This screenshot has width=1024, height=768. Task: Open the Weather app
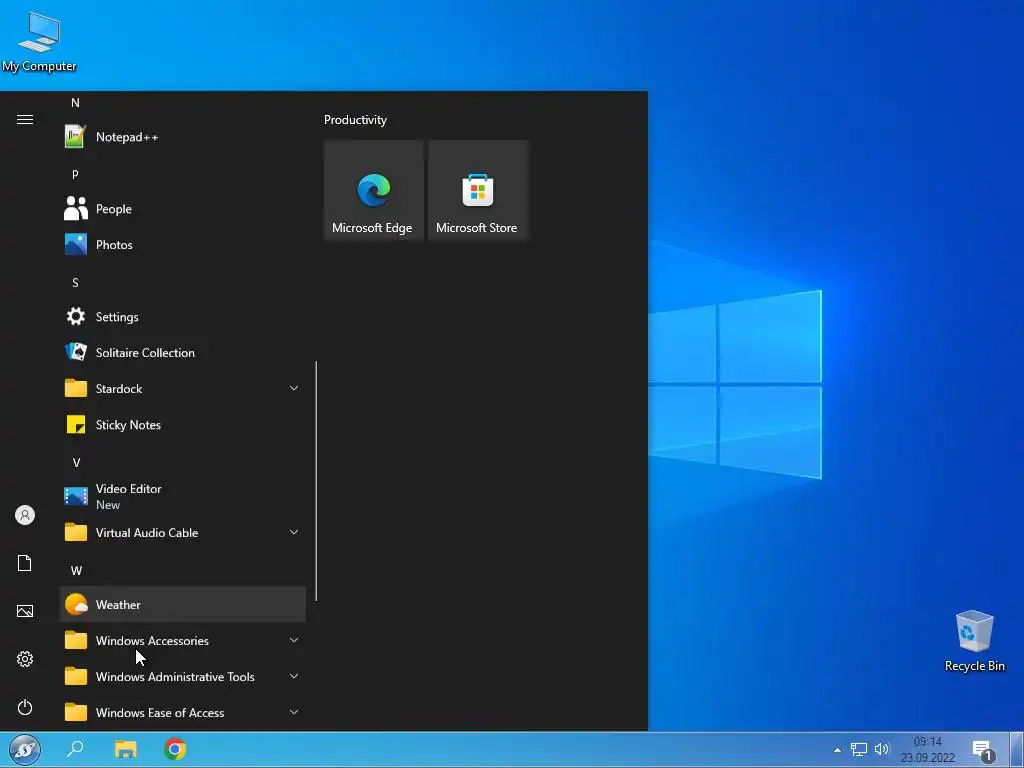point(182,605)
